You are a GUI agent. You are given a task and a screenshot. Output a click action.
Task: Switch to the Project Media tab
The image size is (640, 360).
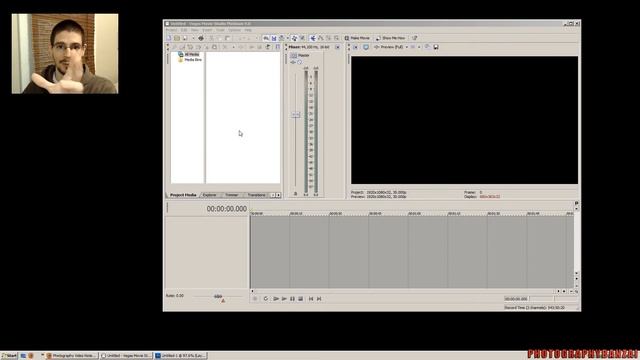click(183, 195)
